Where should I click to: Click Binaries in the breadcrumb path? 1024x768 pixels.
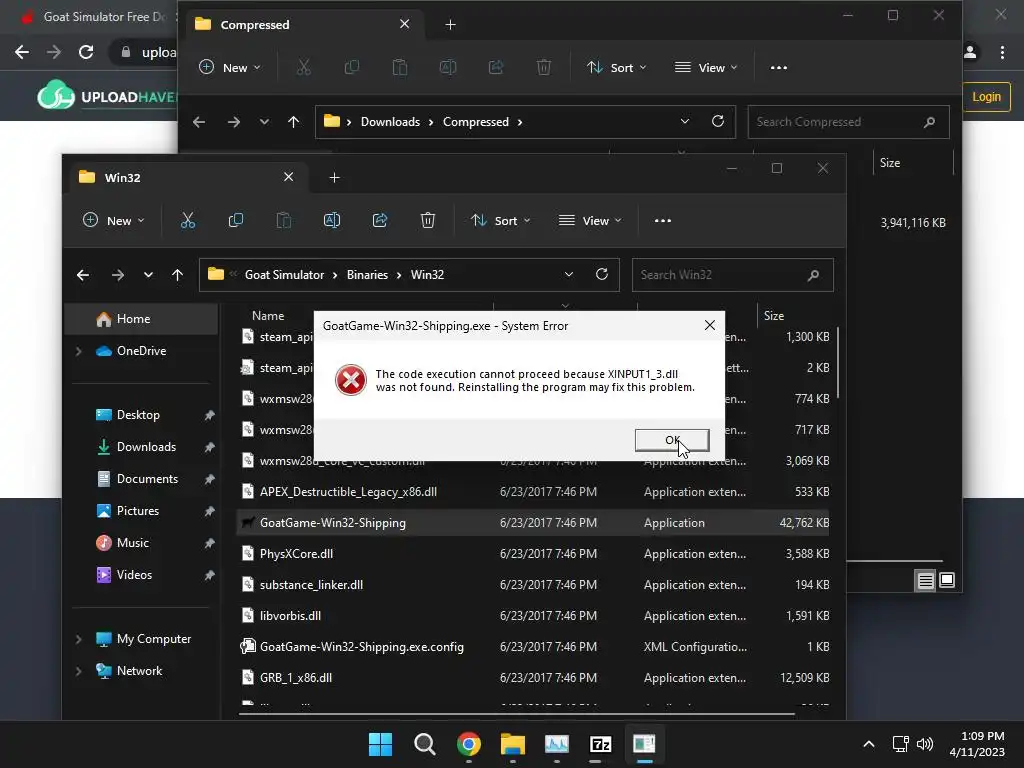click(367, 275)
